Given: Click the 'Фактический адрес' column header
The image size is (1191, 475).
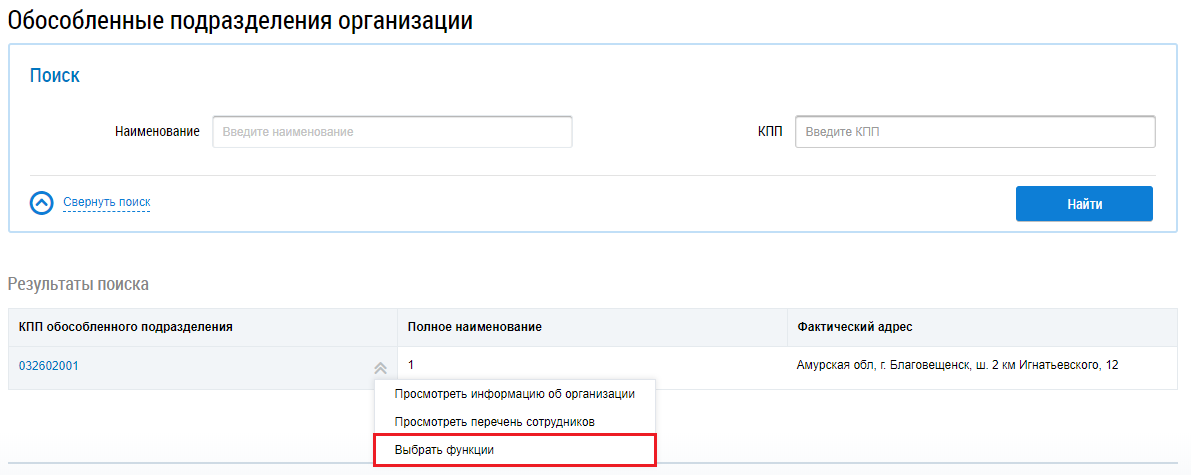Looking at the screenshot, I should [854, 327].
